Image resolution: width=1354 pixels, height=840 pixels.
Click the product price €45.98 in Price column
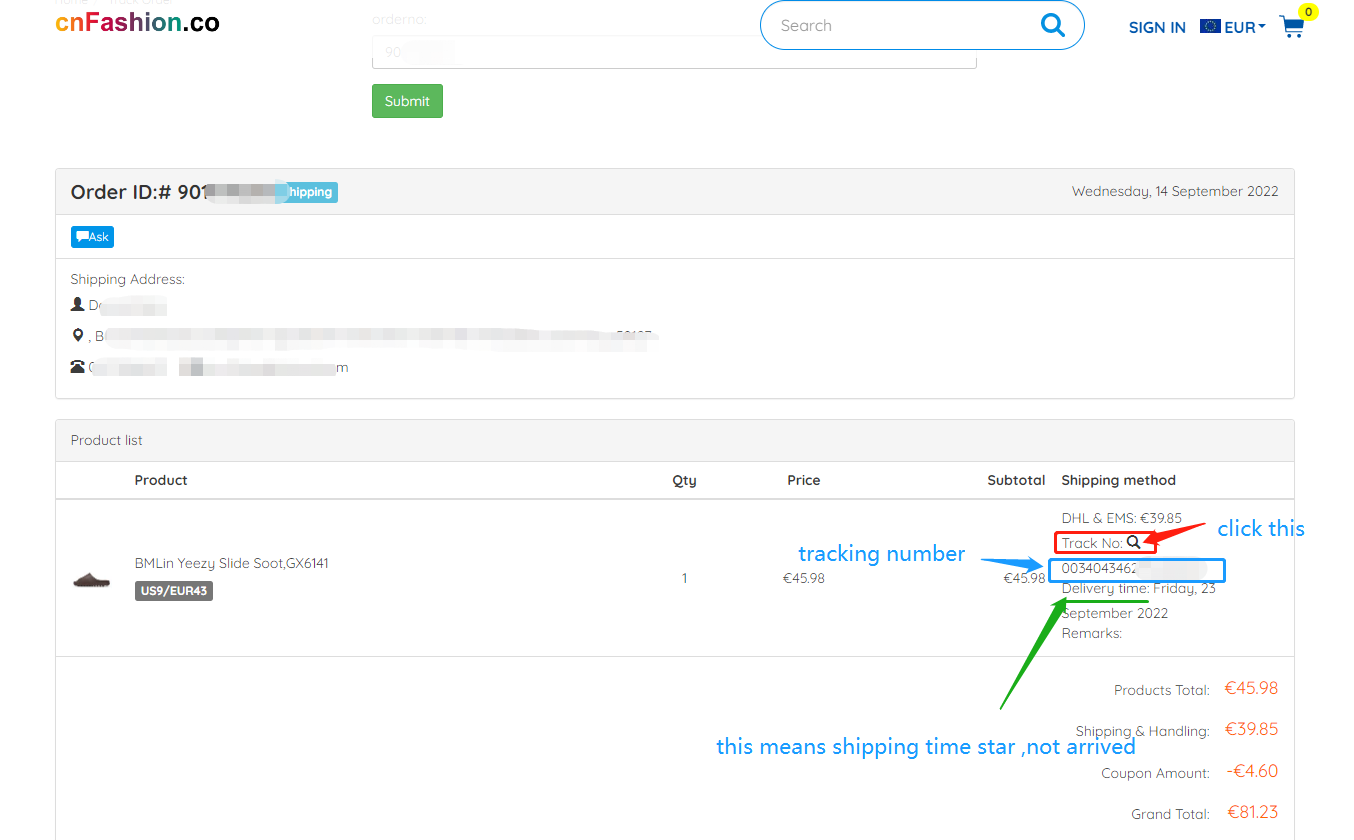pyautogui.click(x=803, y=578)
